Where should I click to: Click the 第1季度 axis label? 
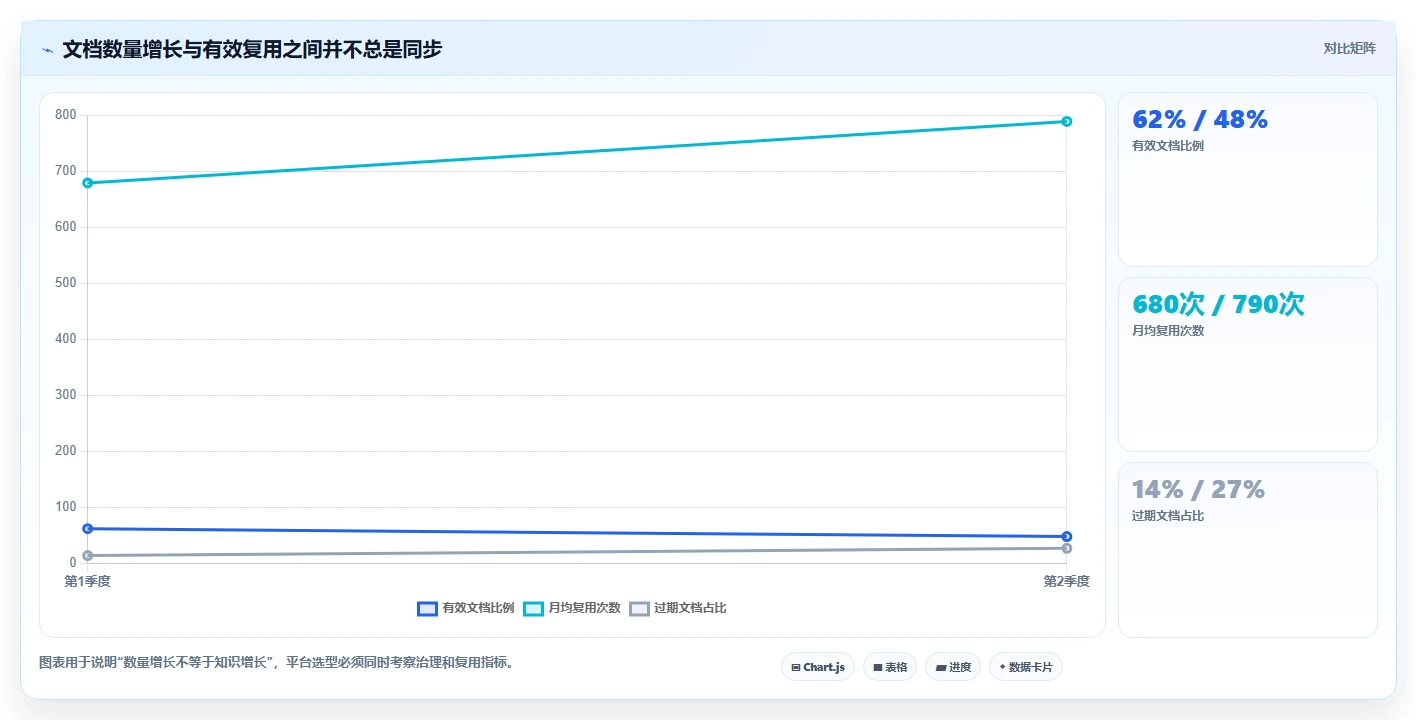(x=88, y=581)
